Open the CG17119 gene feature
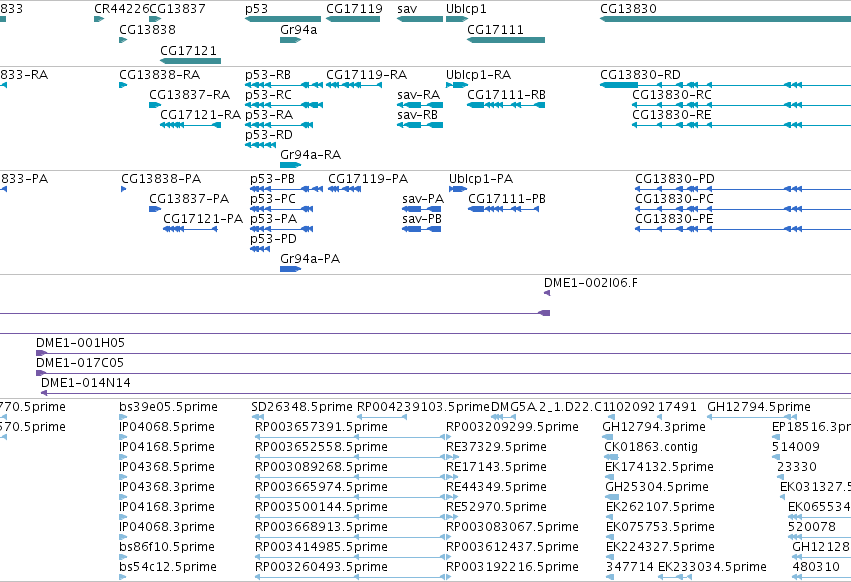Image resolution: width=851 pixels, height=582 pixels. tap(353, 19)
